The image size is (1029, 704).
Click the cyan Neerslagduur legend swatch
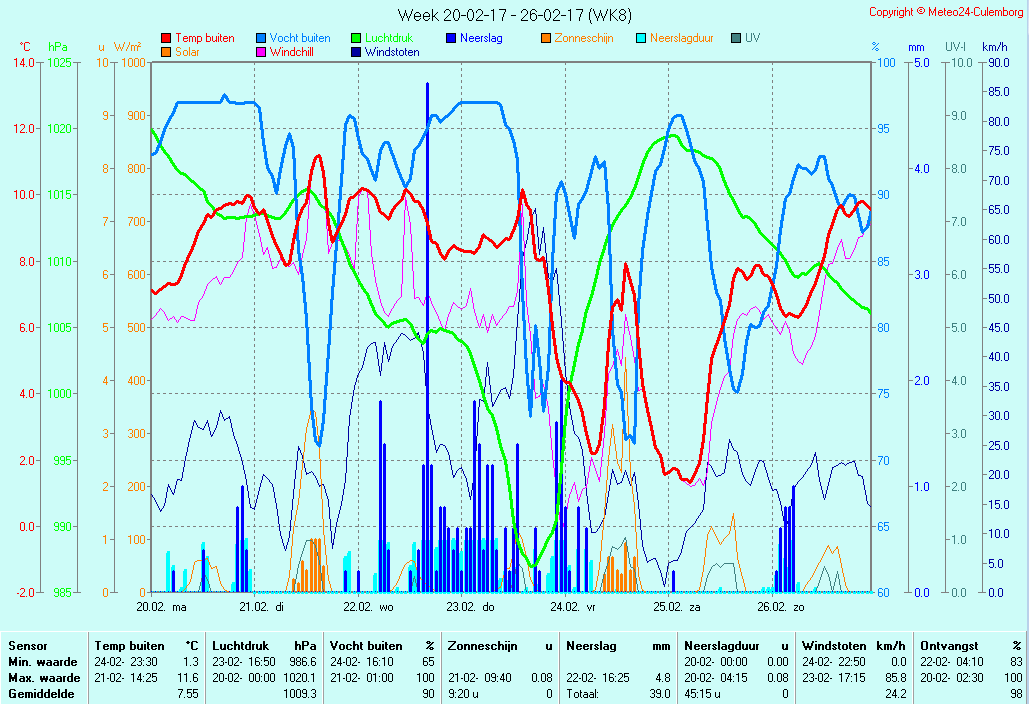pos(641,38)
